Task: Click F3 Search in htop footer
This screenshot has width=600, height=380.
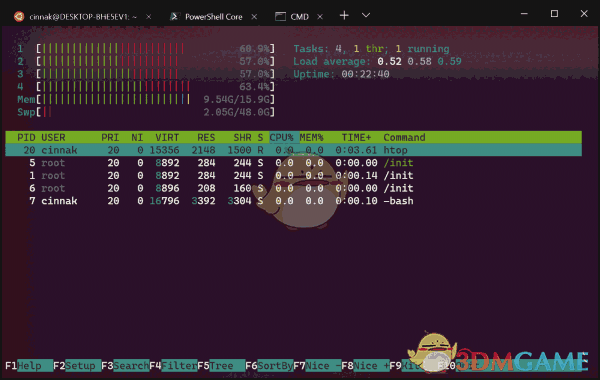Action: click(125, 366)
